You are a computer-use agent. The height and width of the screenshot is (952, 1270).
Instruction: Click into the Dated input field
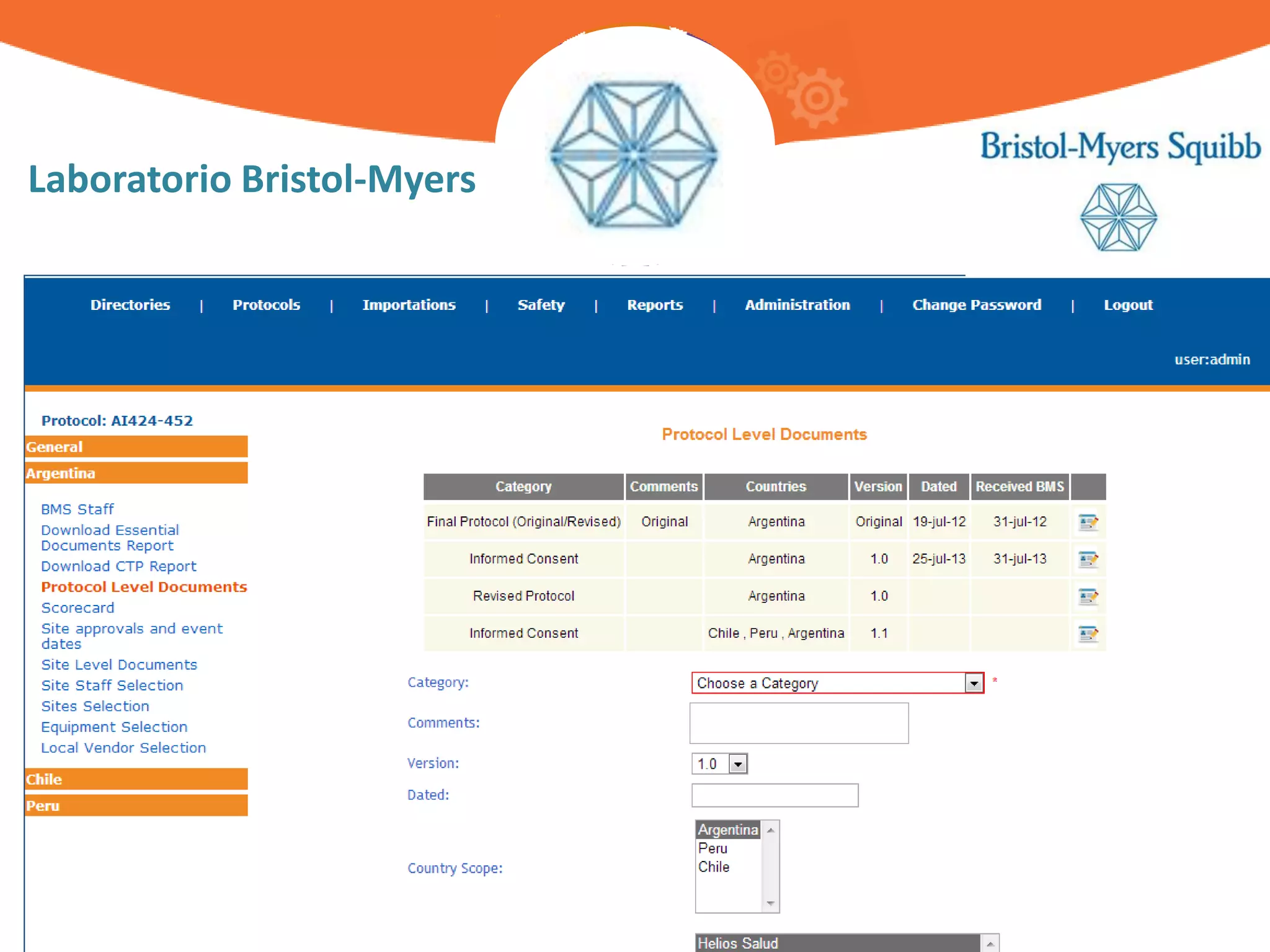click(775, 795)
